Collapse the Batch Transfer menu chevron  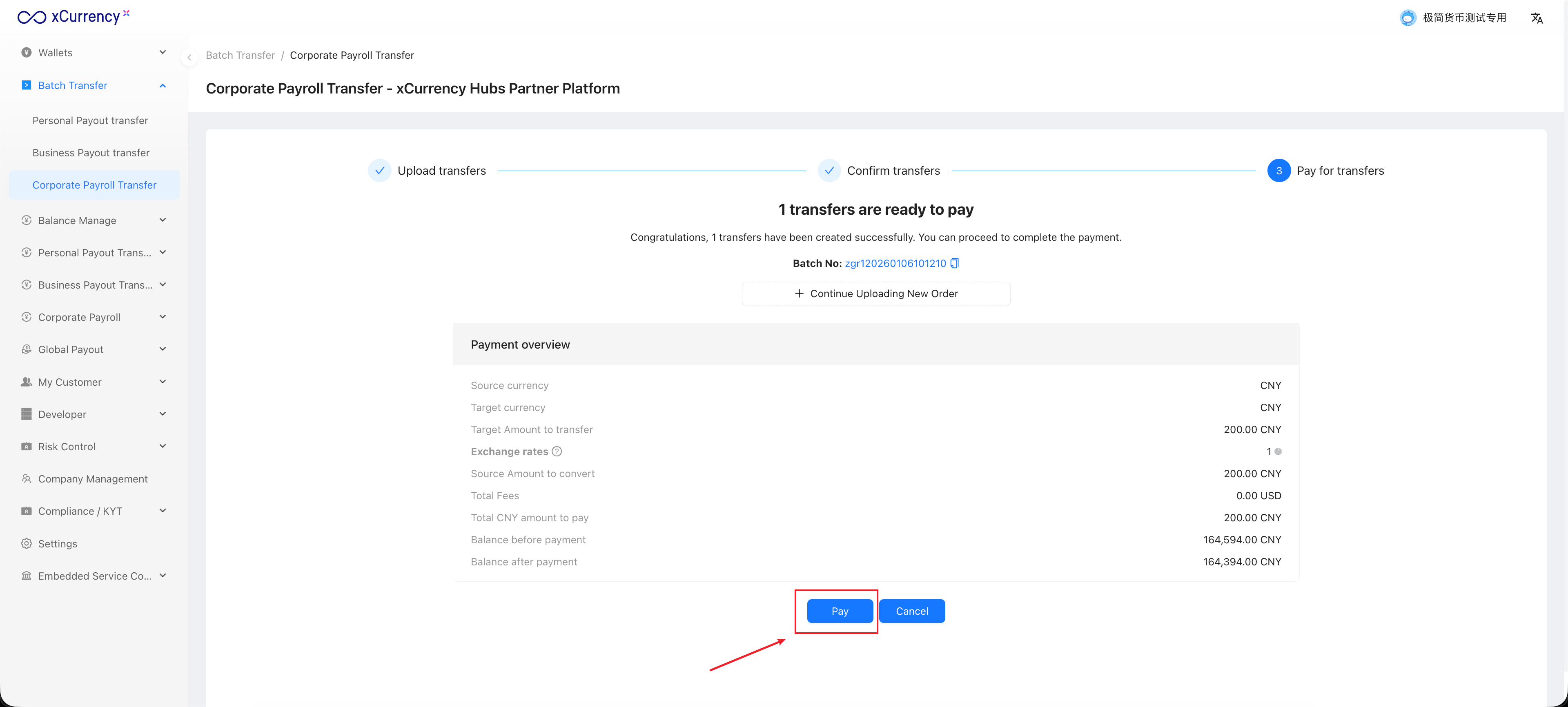click(163, 86)
